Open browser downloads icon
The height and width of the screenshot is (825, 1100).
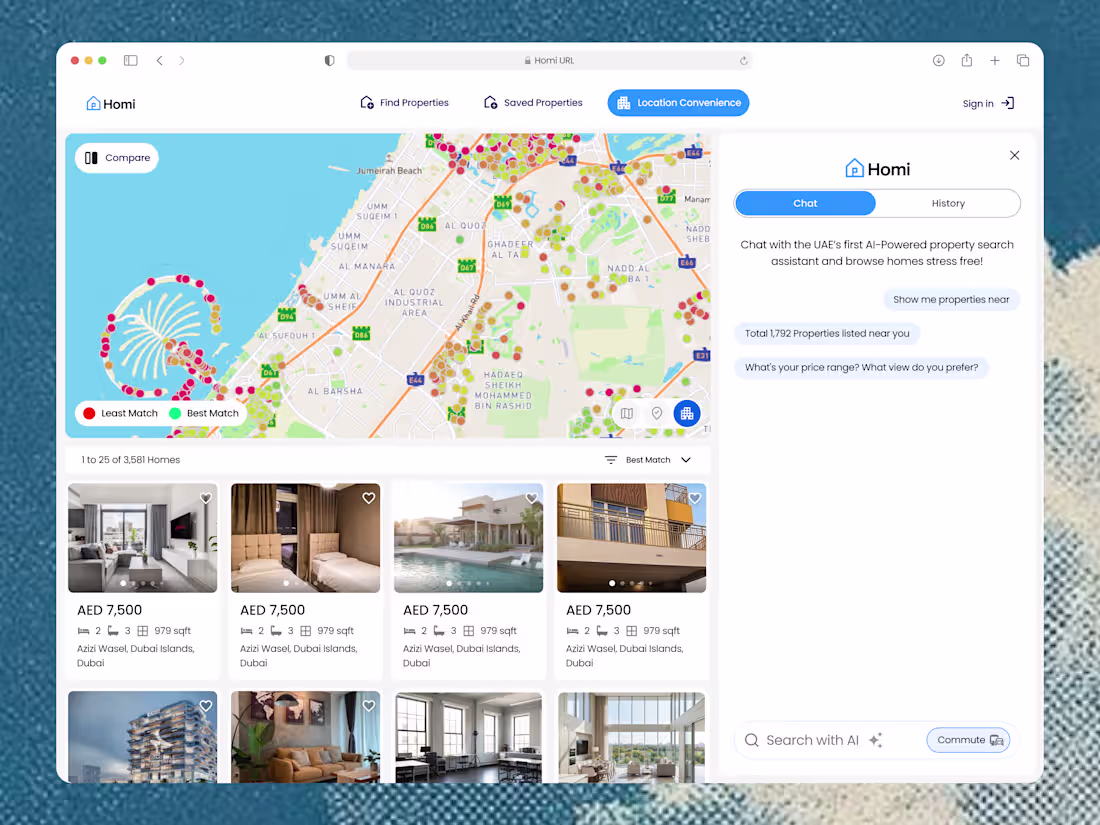point(939,60)
